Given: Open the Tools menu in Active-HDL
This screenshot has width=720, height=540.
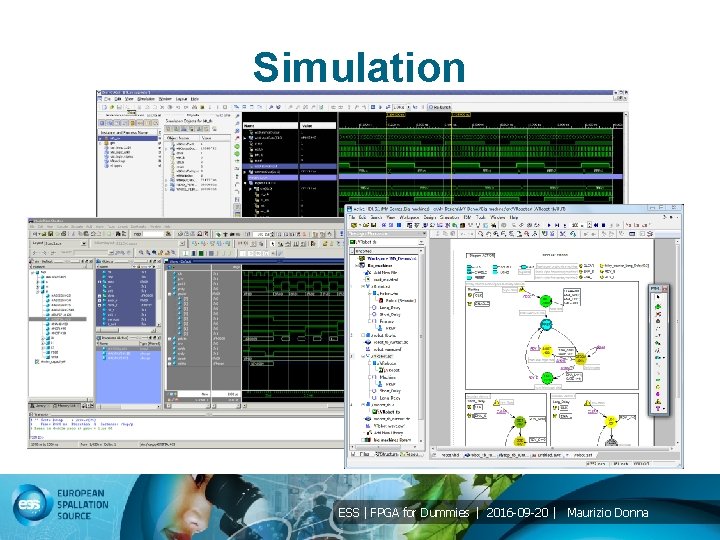Looking at the screenshot, I should 480,217.
